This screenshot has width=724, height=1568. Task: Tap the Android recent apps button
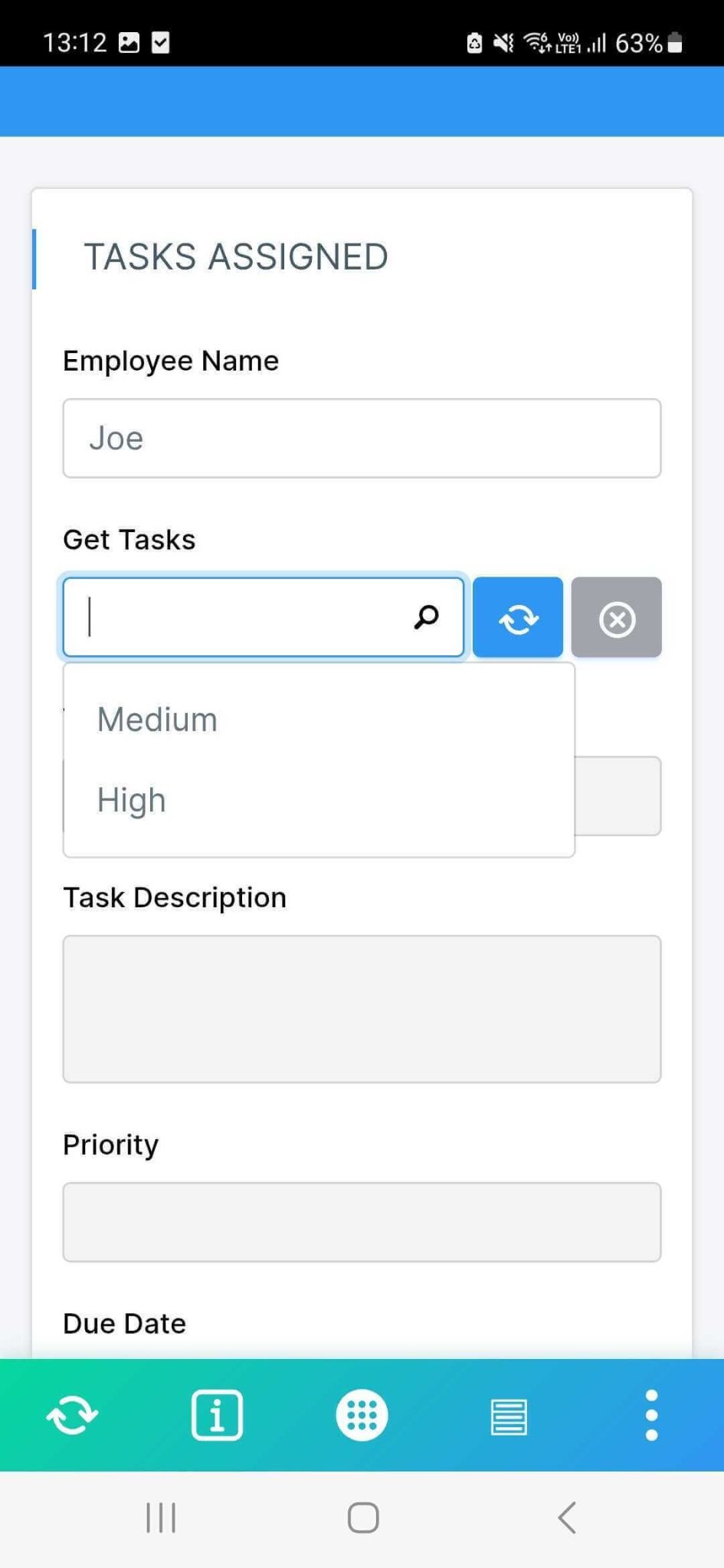point(159,1518)
